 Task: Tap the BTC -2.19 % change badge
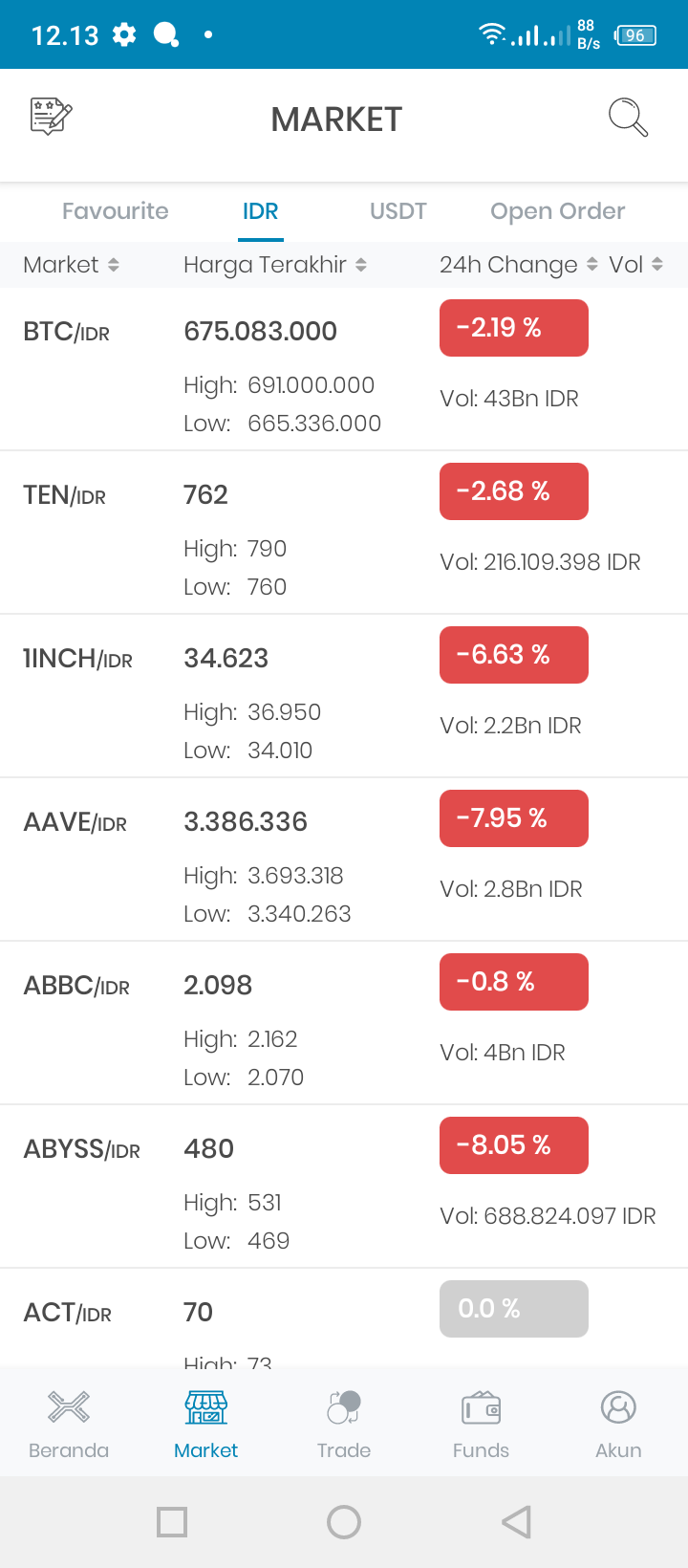click(x=514, y=328)
